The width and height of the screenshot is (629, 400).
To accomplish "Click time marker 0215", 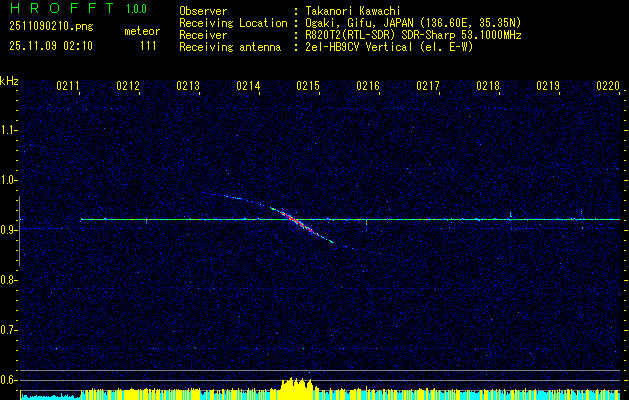I will [308, 85].
